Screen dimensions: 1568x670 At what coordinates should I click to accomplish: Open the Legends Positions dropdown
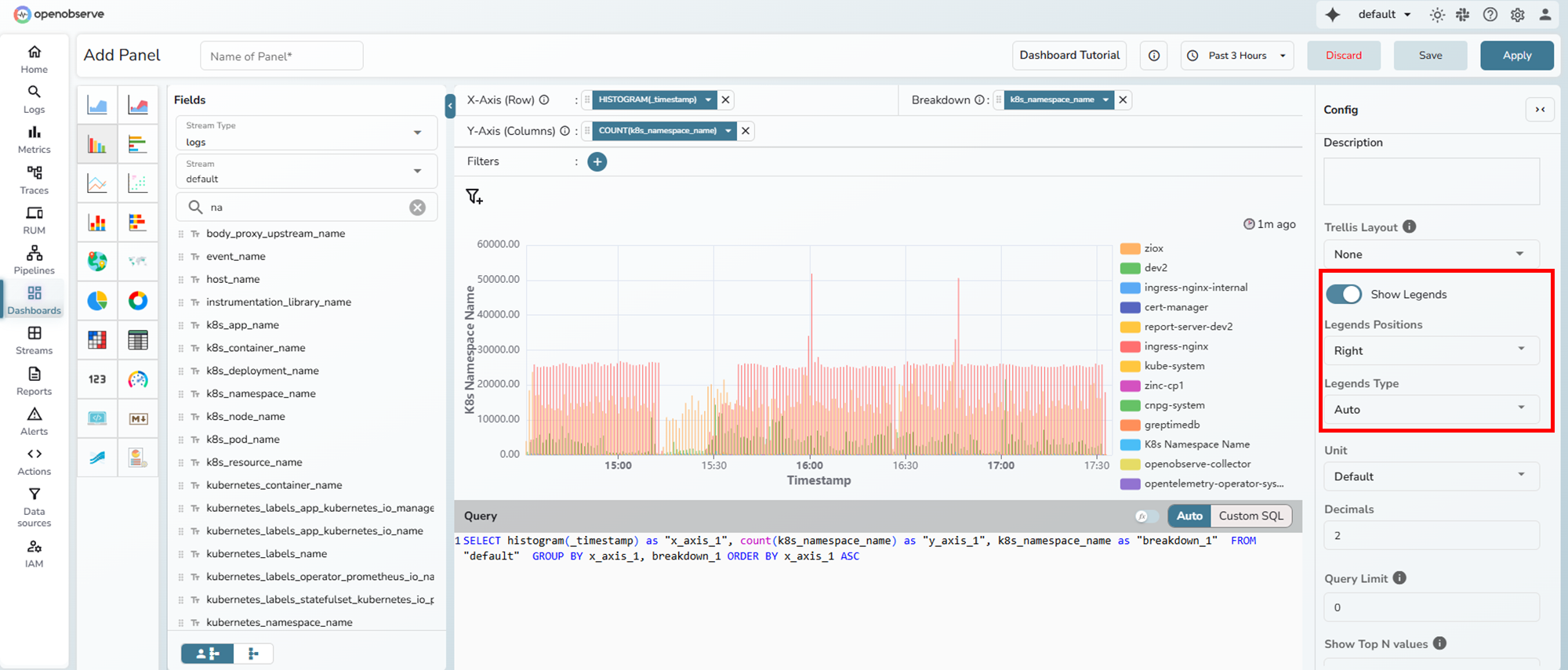coord(1431,350)
